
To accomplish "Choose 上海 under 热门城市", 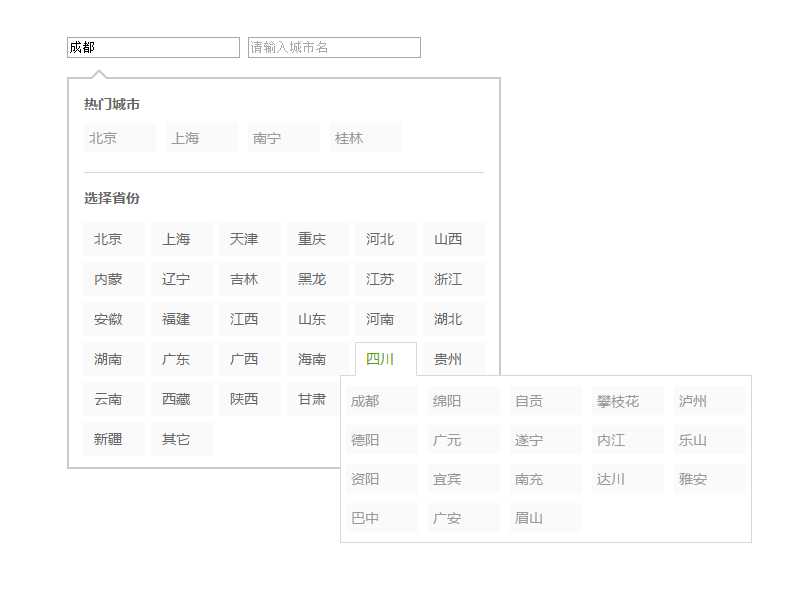I will (202, 138).
